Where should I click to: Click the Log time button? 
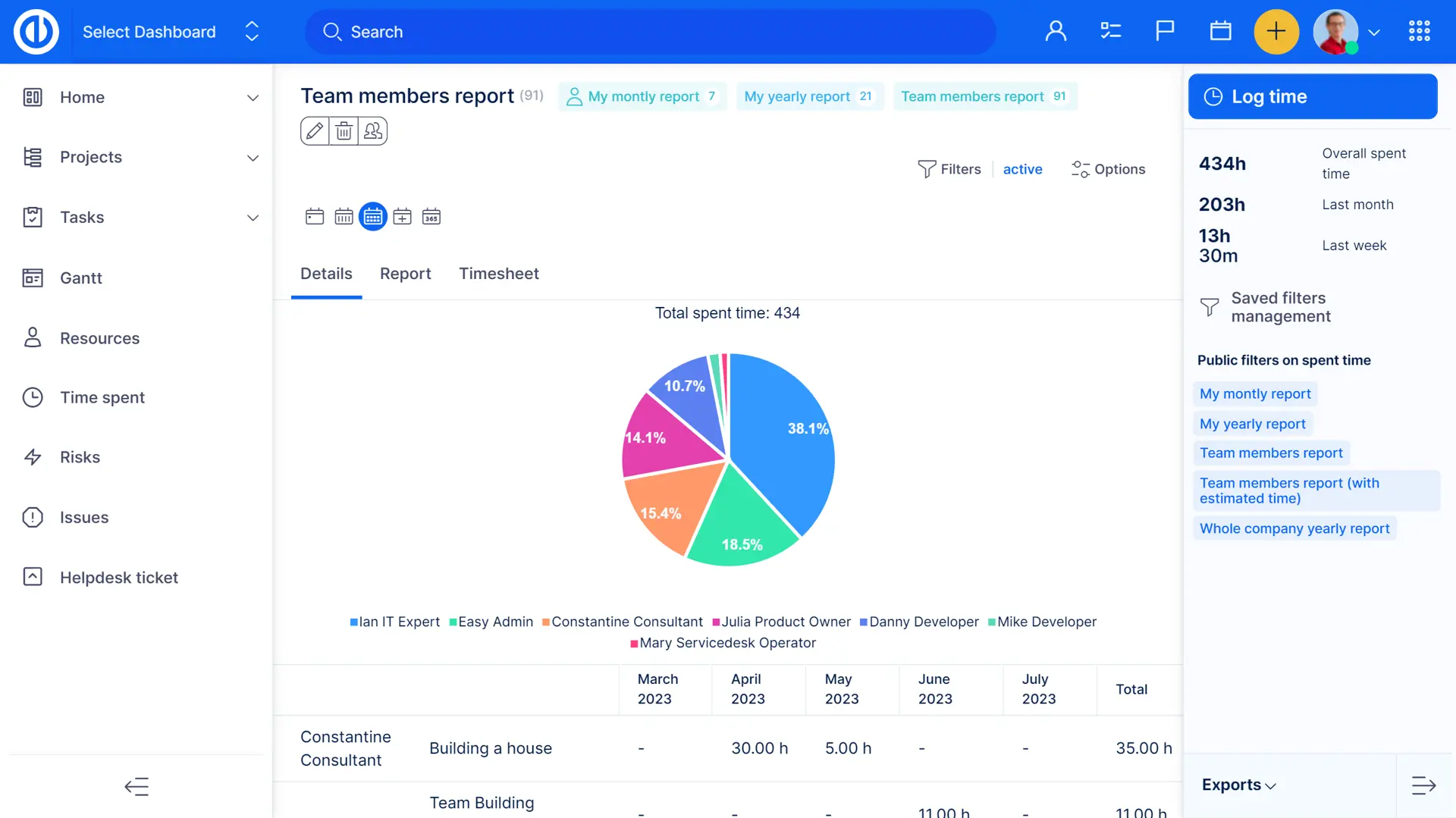(1312, 96)
